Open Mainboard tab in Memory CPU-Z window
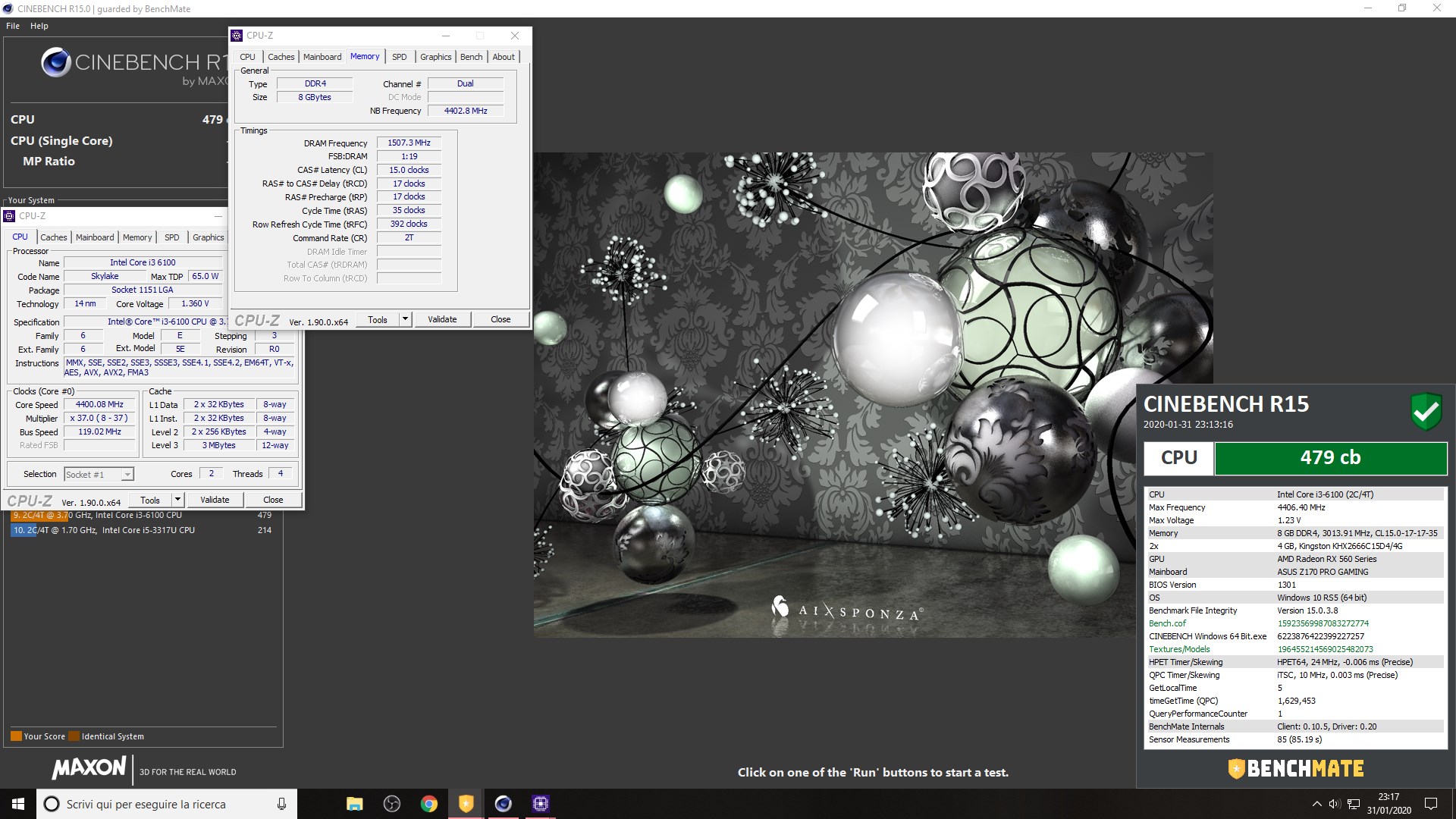Viewport: 1456px width, 819px height. (x=322, y=57)
